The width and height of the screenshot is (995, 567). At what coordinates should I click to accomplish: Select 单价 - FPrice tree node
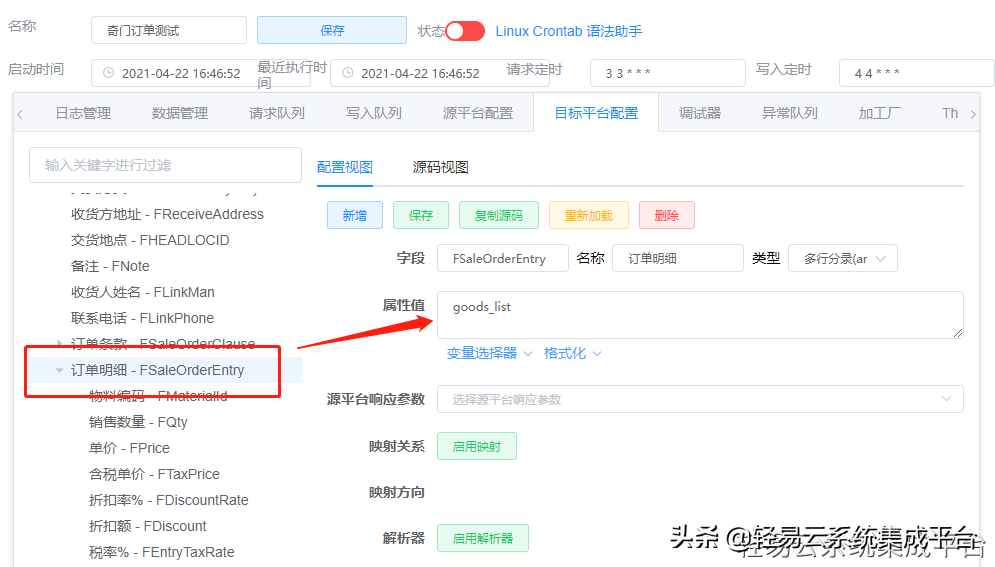(x=129, y=448)
